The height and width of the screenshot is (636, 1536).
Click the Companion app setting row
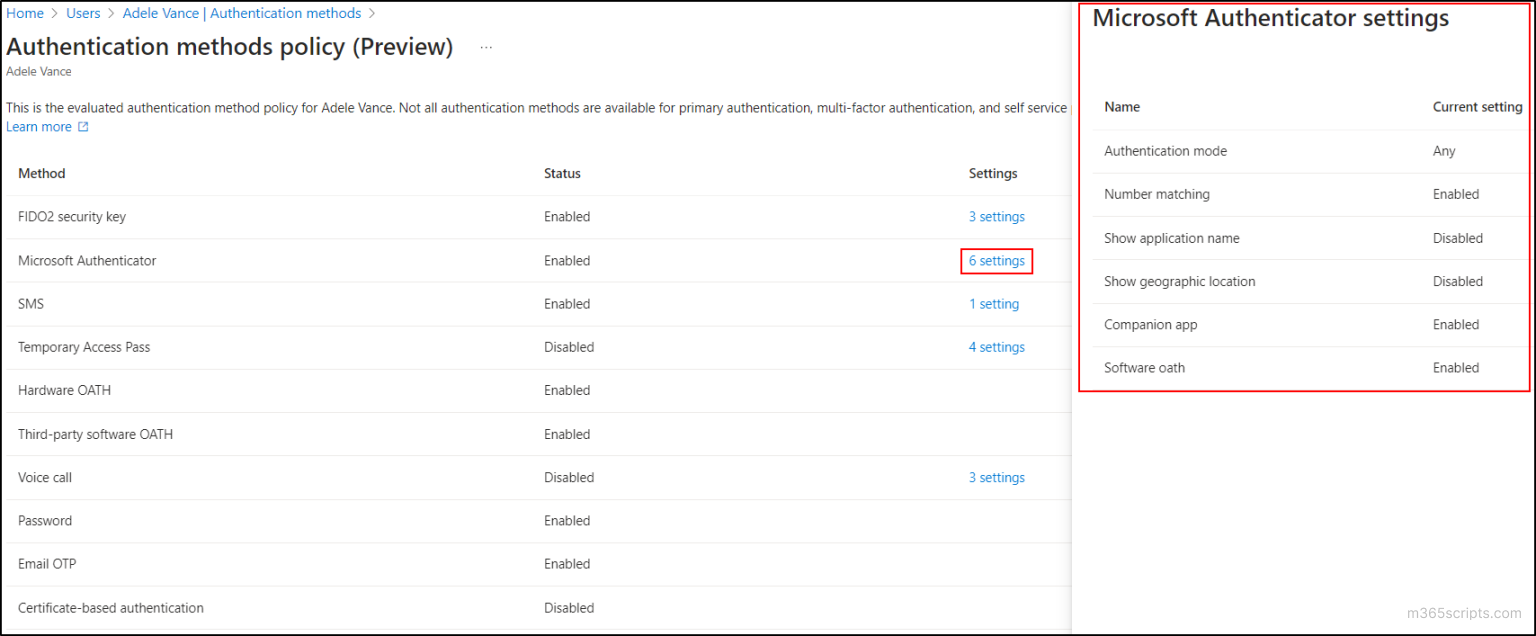coord(1150,324)
